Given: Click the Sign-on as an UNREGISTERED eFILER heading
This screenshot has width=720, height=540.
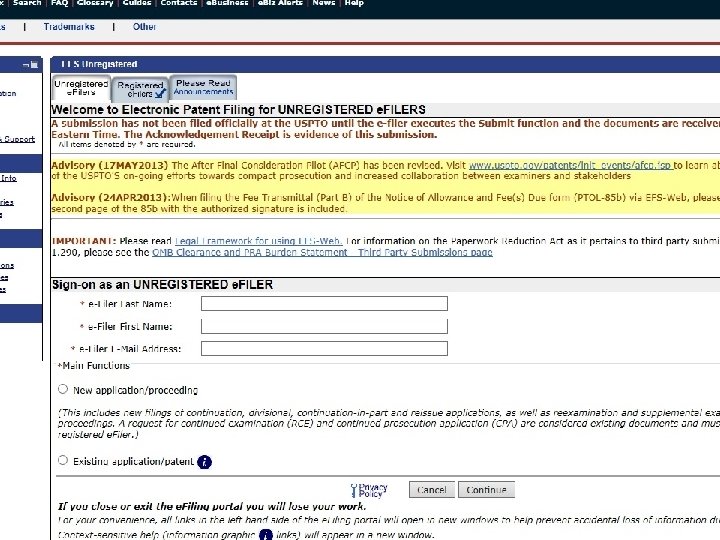Looking at the screenshot, I should tap(162, 285).
